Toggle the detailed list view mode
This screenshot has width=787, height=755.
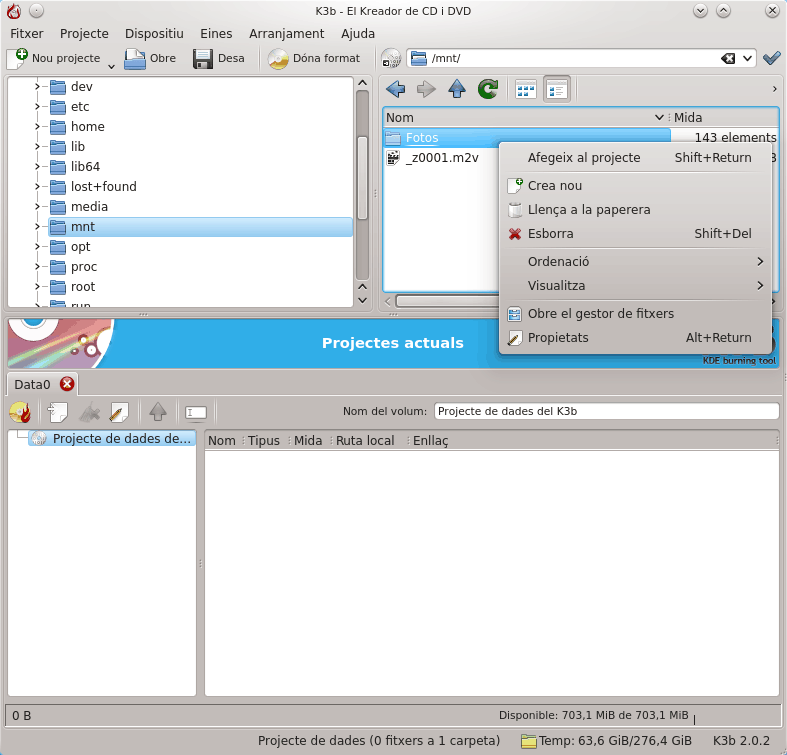click(557, 89)
